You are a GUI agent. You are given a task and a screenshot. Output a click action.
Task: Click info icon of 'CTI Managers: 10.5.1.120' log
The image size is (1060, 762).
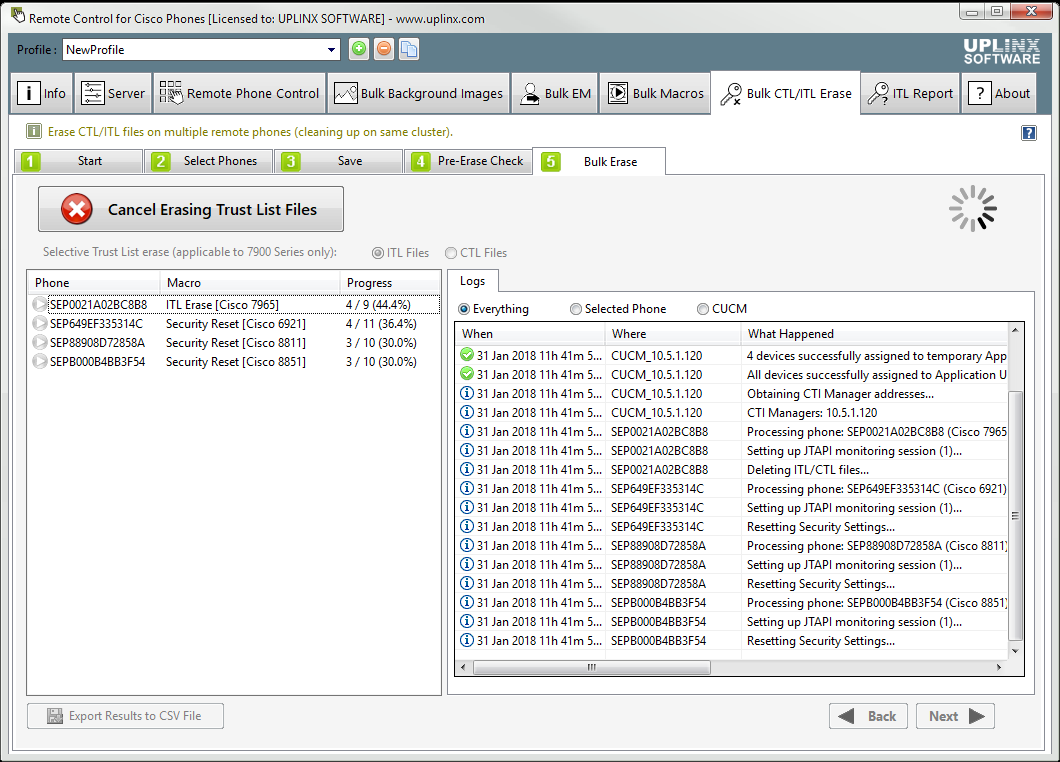coord(466,412)
